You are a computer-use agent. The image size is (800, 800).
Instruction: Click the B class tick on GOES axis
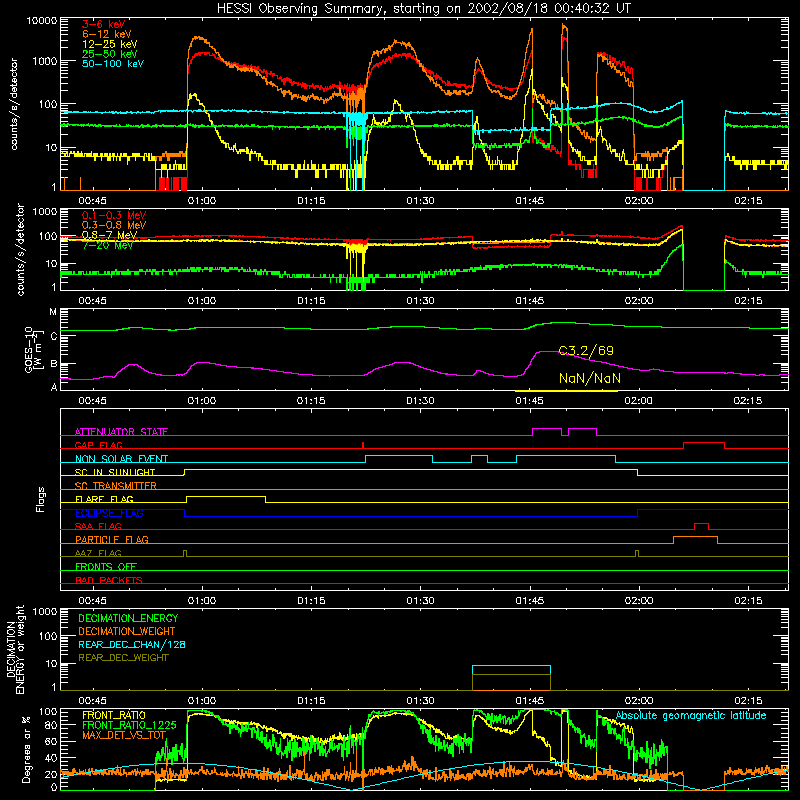54,364
